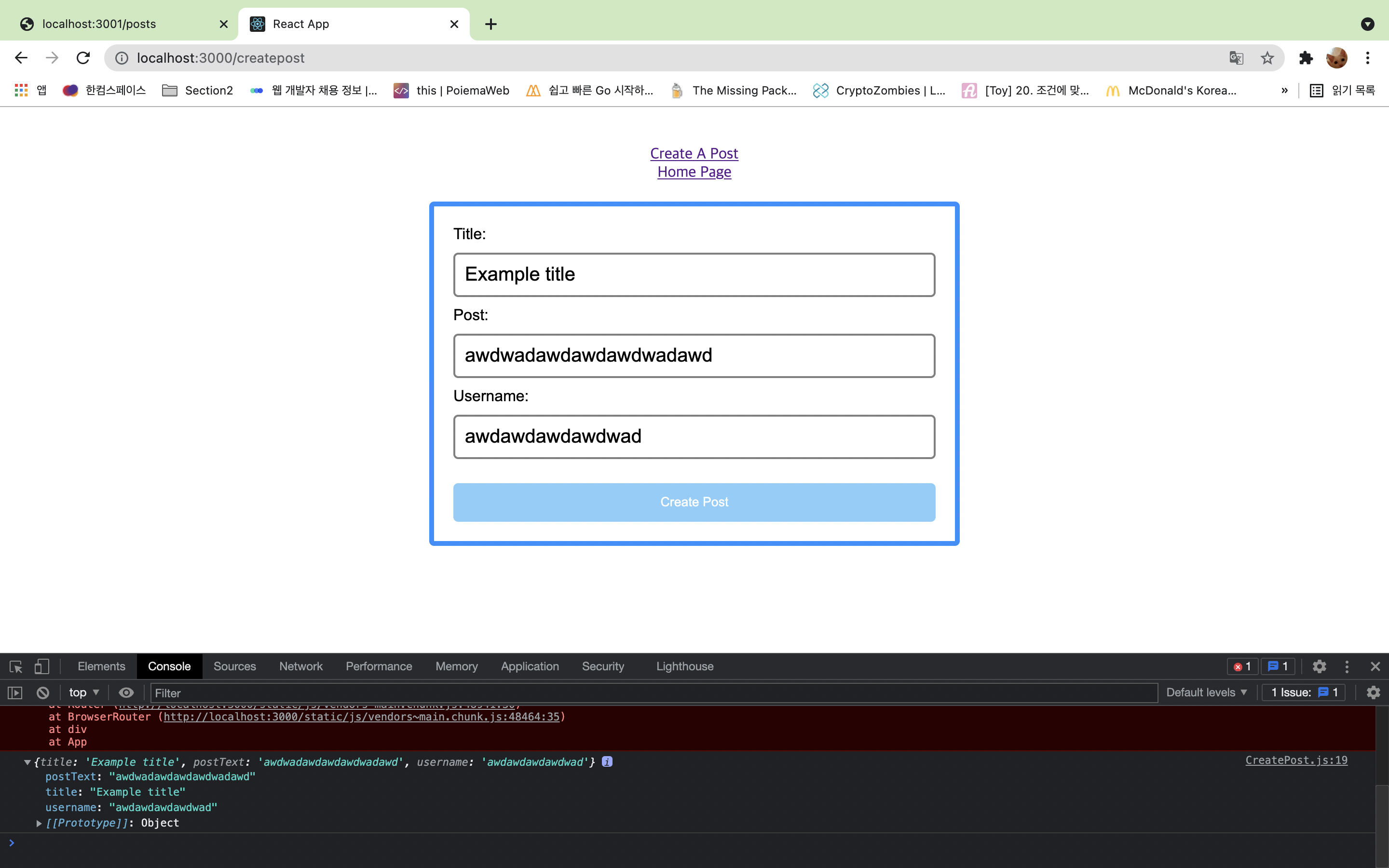Image resolution: width=1389 pixels, height=868 pixels.
Task: Click the Create Post button
Action: pos(694,502)
